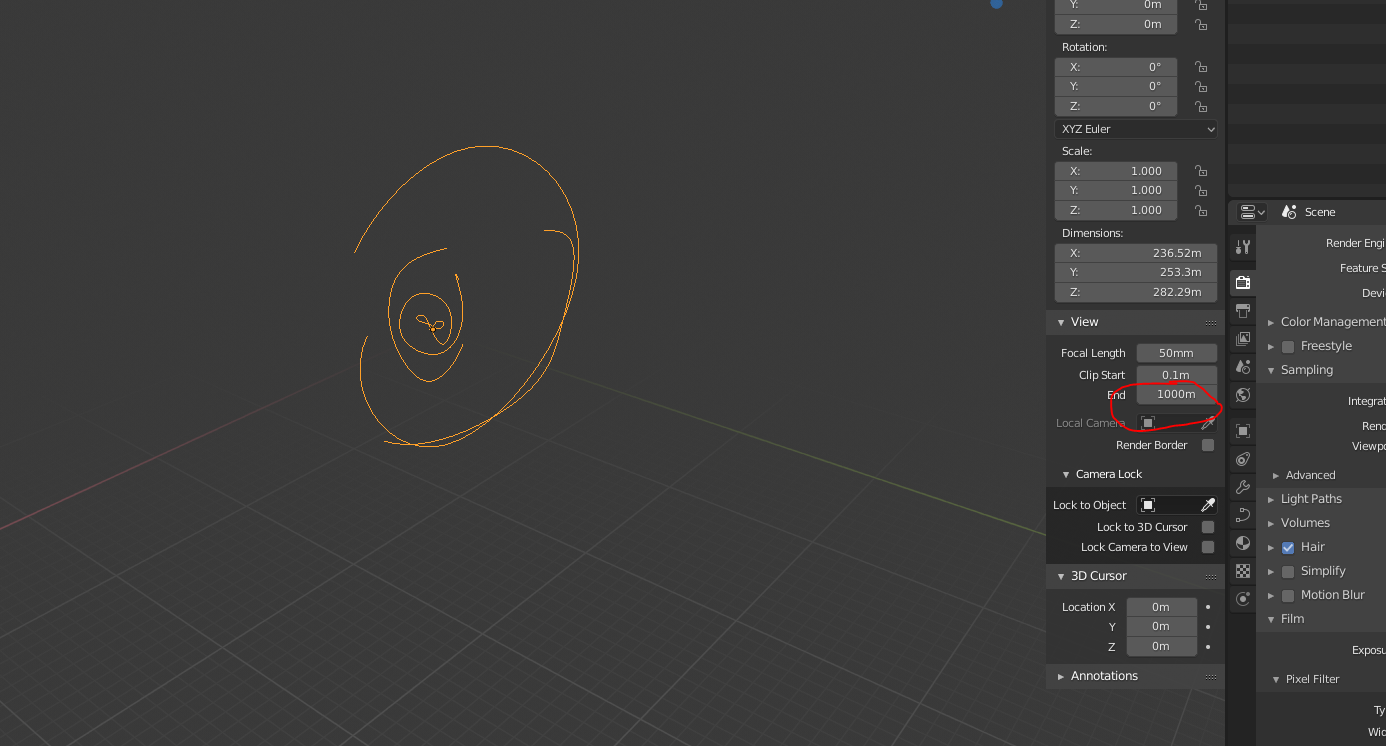Open the Active Tool properties tab
Screen dimensions: 1386x746
pyautogui.click(x=1243, y=246)
